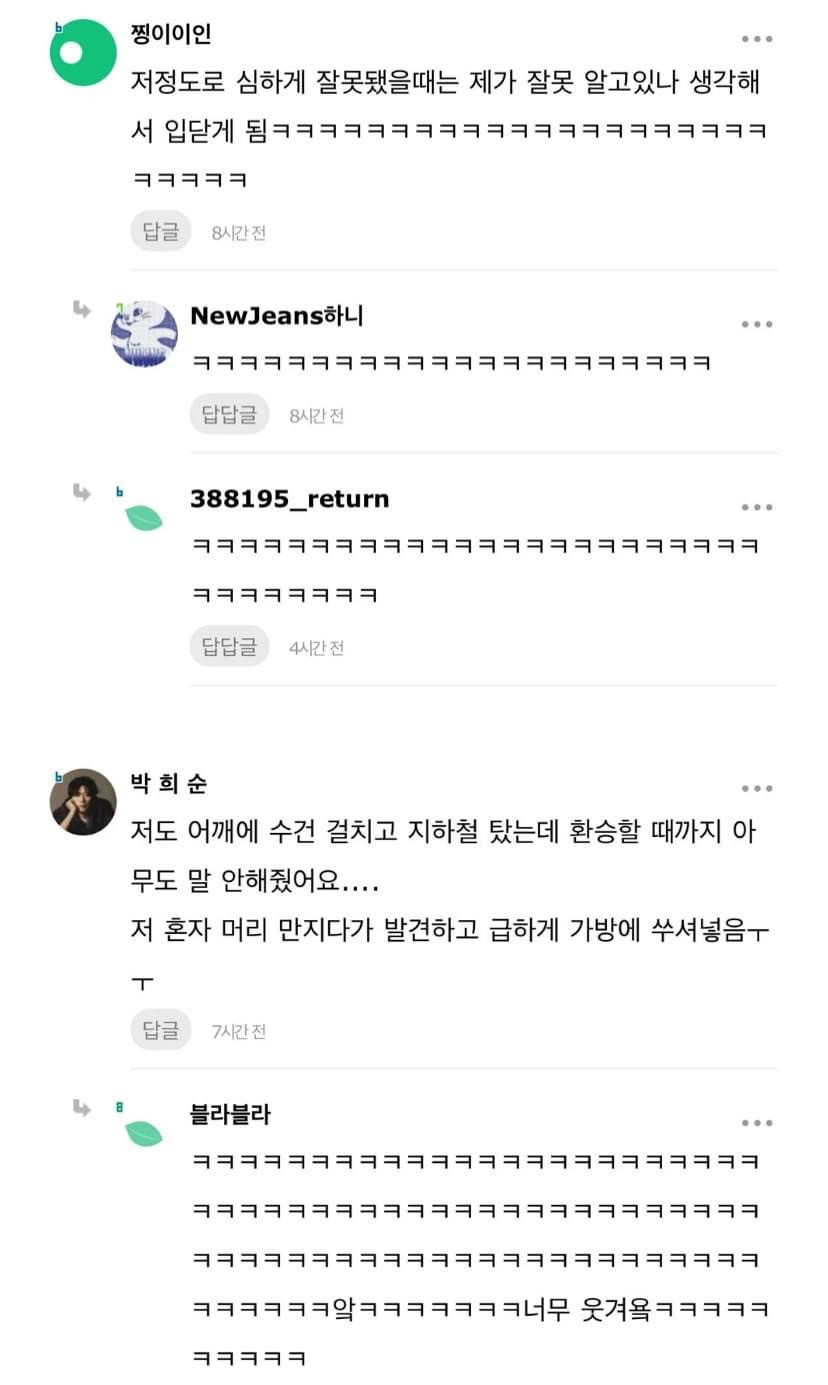The image size is (828, 1385).
Task: Open the more-options dots on 찡이이인's comment
Action: pos(756,39)
